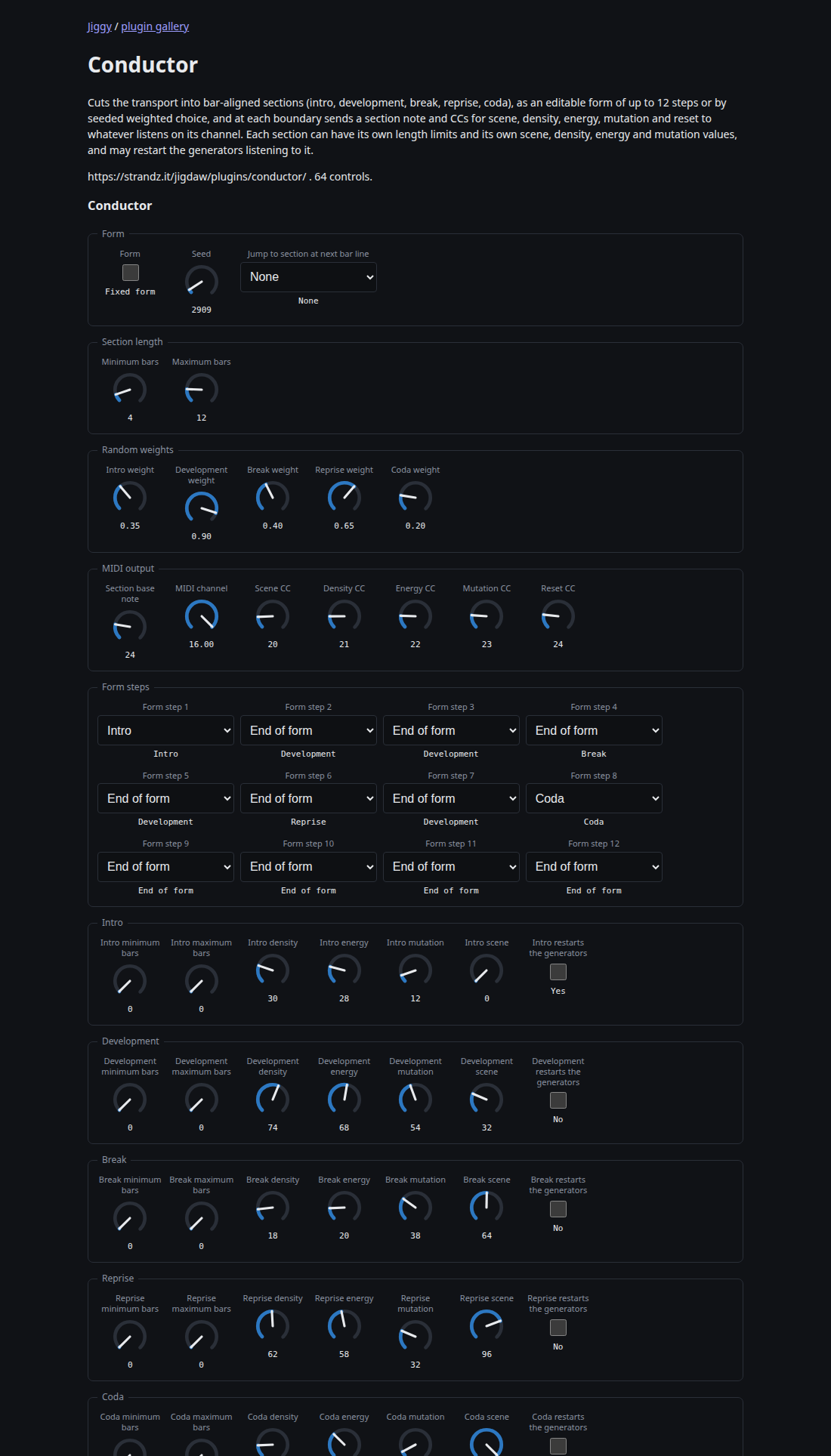Image resolution: width=831 pixels, height=1456 pixels.
Task: Click the Reprise weight knob
Action: click(344, 498)
